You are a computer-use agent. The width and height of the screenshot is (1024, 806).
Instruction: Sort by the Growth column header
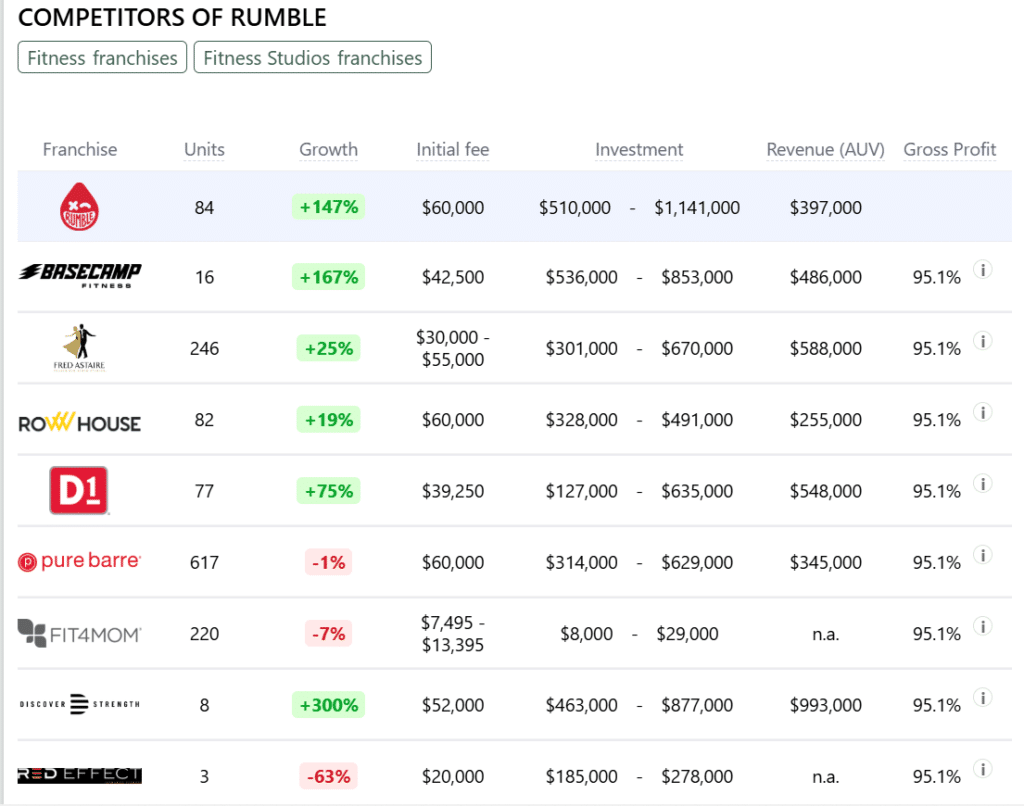[x=328, y=150]
